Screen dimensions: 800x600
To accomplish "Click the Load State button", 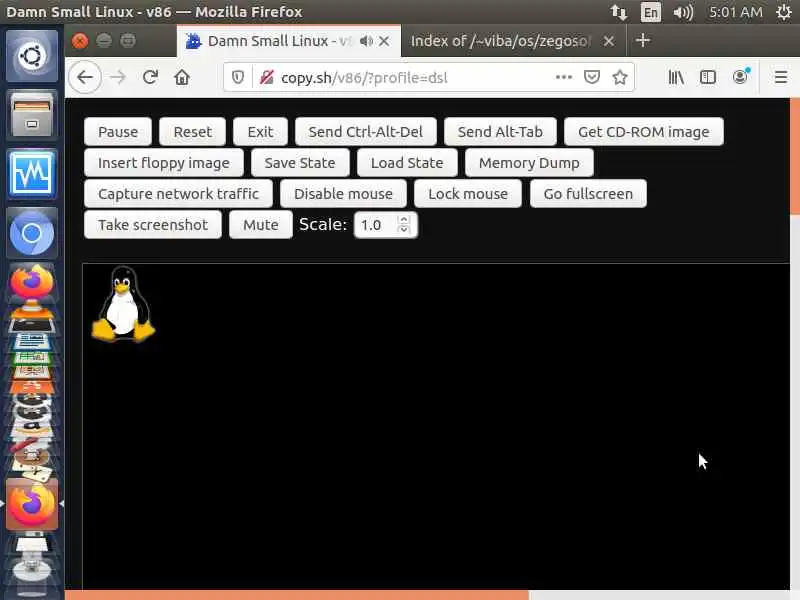I will pos(407,163).
